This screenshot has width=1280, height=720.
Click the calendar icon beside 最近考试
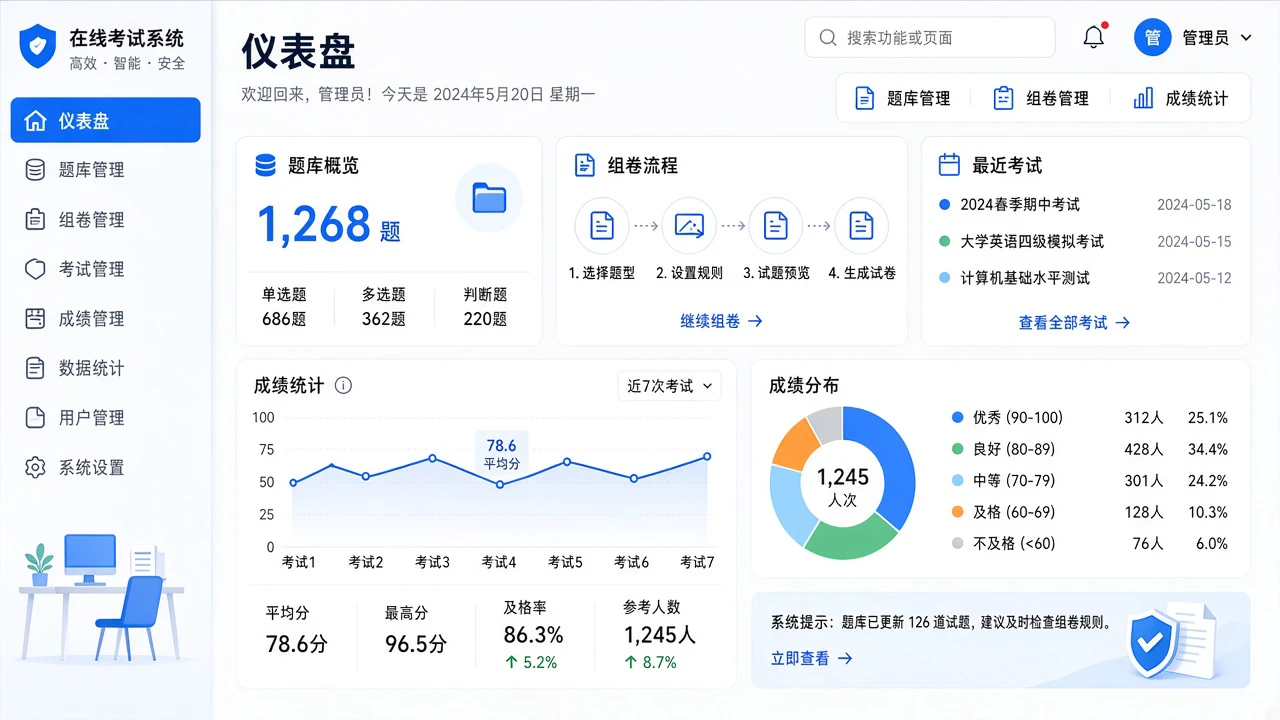click(949, 165)
